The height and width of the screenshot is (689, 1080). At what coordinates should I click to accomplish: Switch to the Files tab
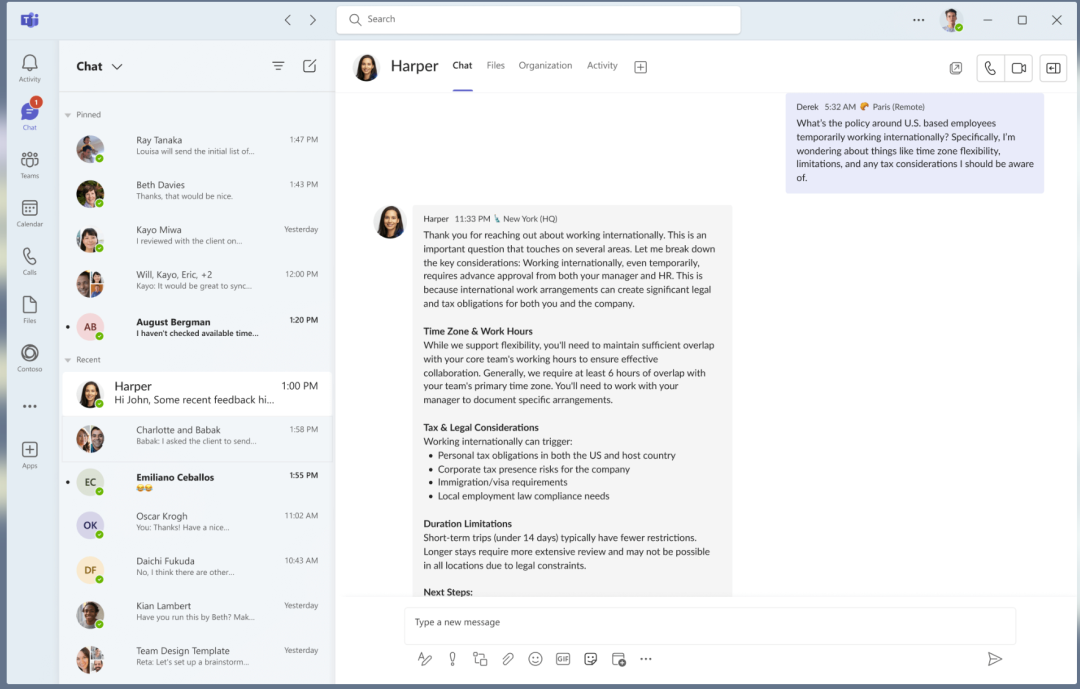(x=495, y=66)
